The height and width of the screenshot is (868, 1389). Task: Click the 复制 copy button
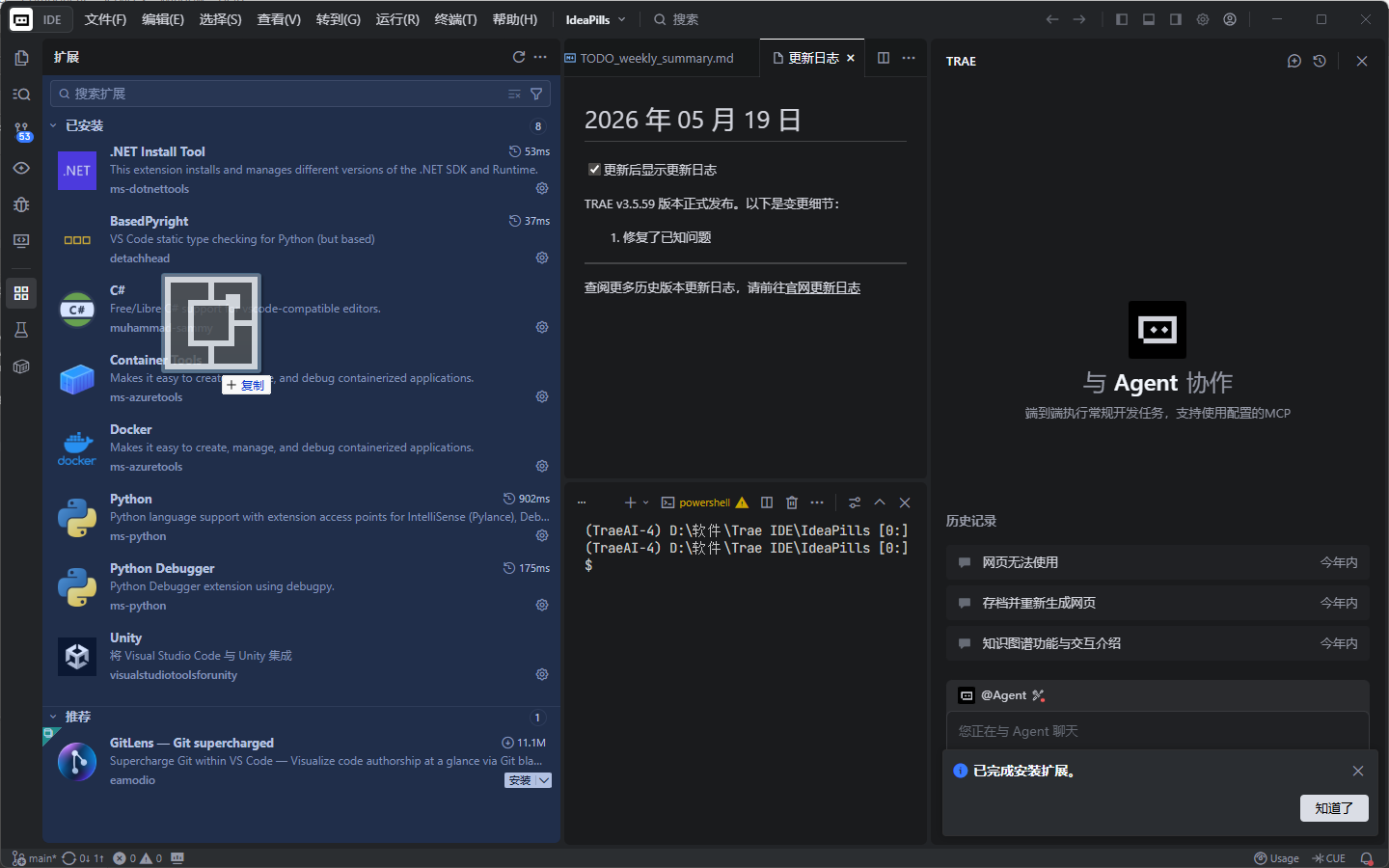click(246, 385)
